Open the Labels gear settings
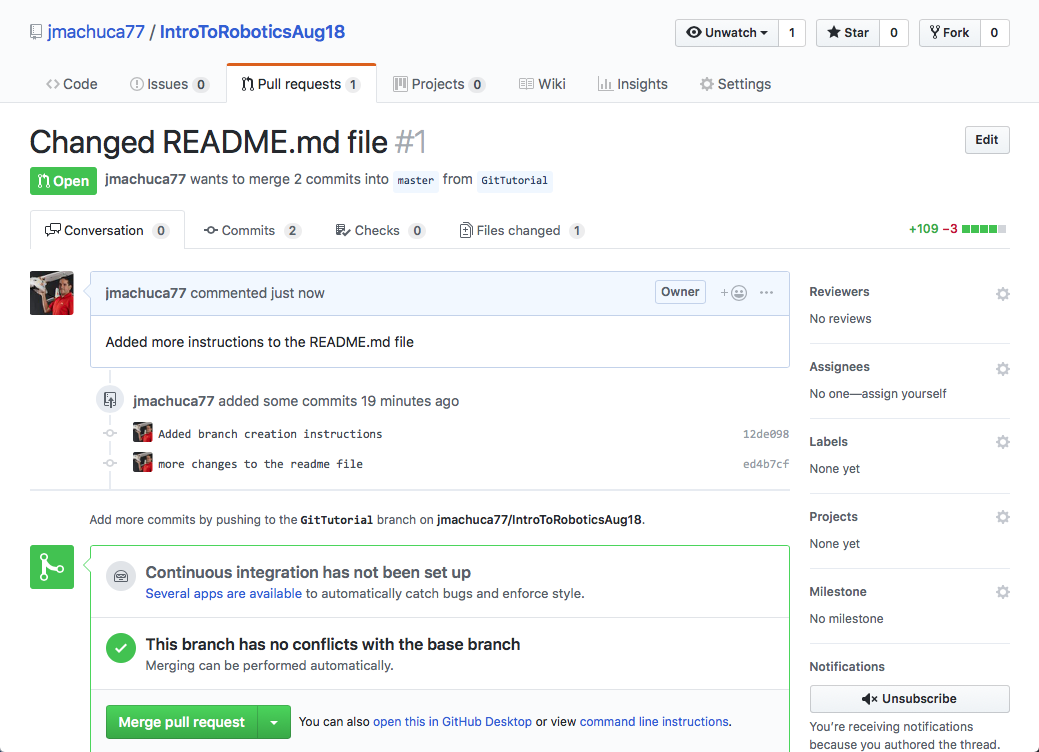This screenshot has height=752, width=1039. [x=1003, y=442]
